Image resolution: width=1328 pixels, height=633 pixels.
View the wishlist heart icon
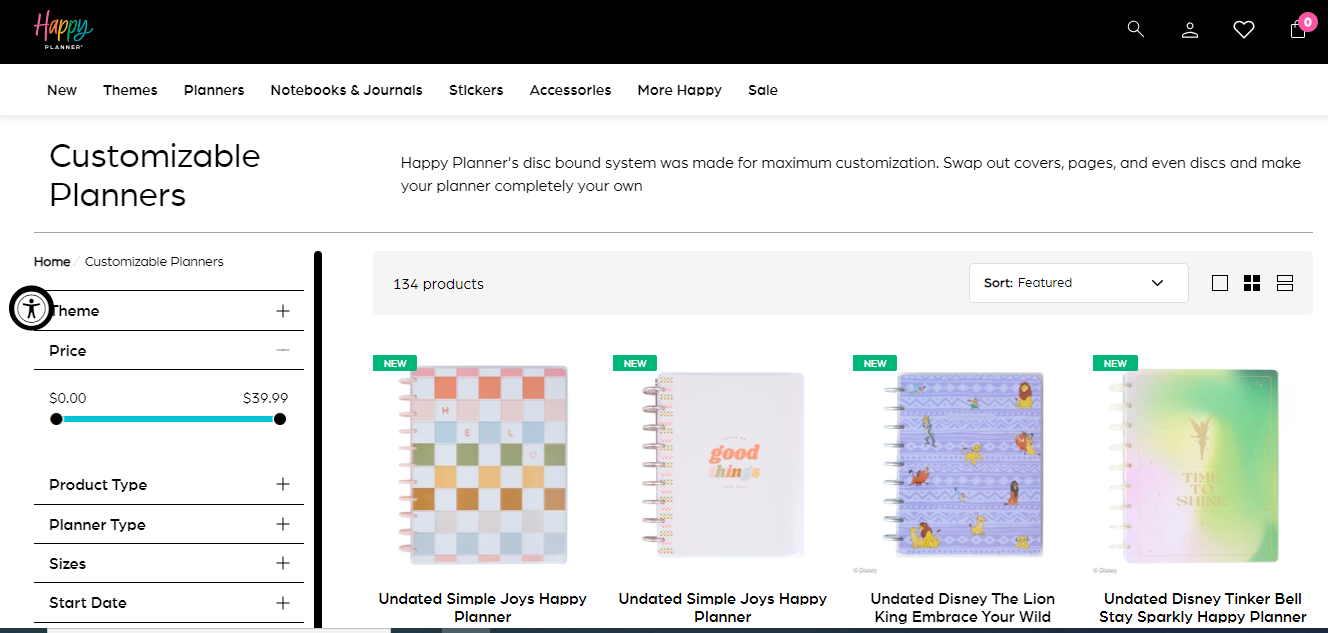coord(1243,29)
